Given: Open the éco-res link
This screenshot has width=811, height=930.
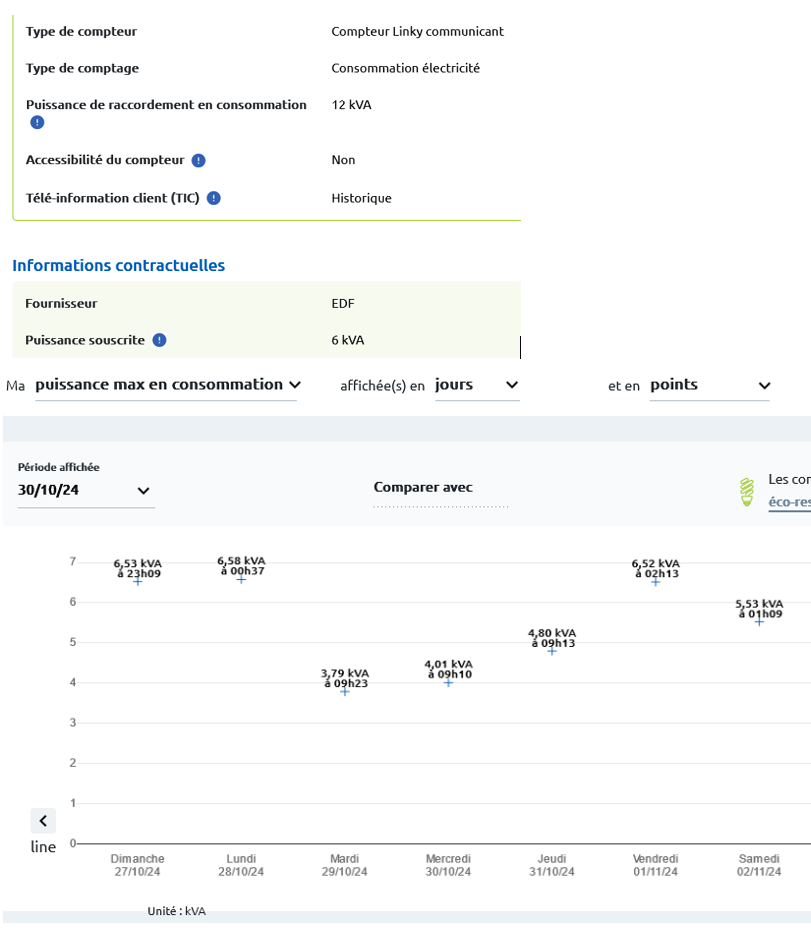Looking at the screenshot, I should coord(789,502).
